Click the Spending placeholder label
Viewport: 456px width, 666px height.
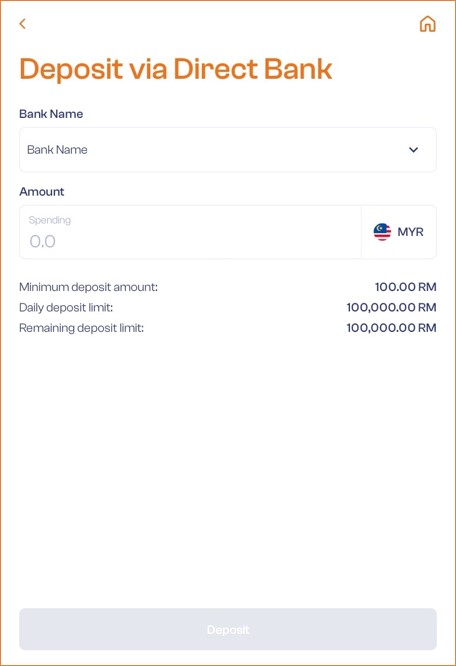point(50,220)
